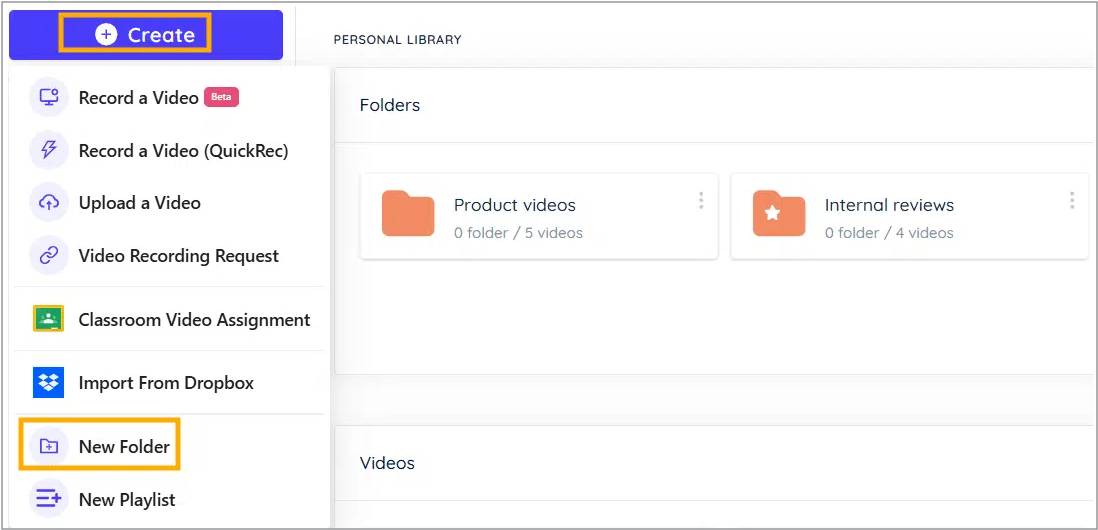Click the lightning bolt QuickRec icon

48,151
